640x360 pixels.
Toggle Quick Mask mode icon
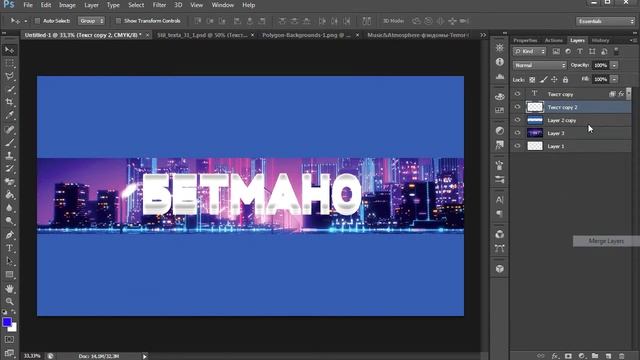tap(9, 340)
